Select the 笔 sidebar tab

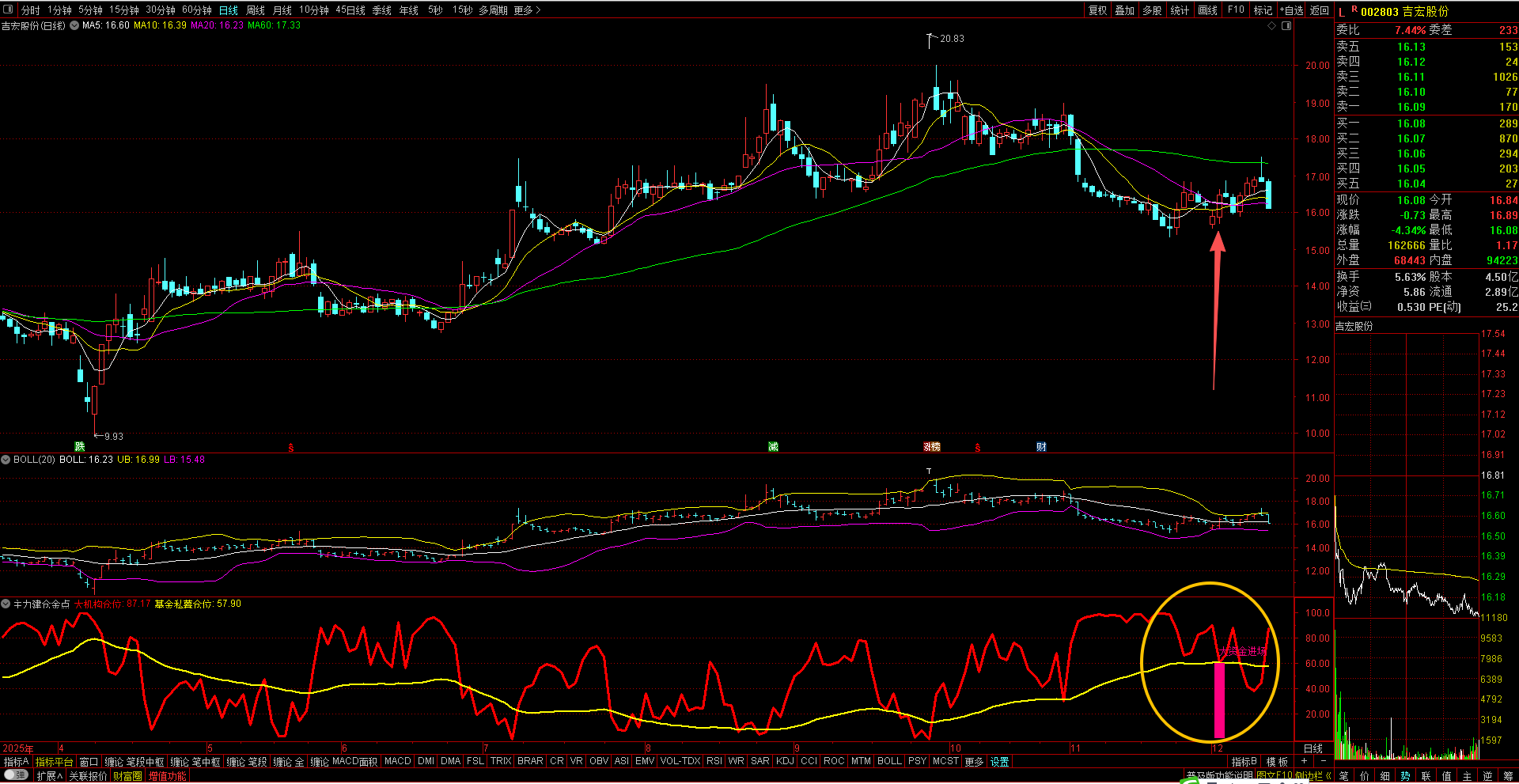[1344, 777]
